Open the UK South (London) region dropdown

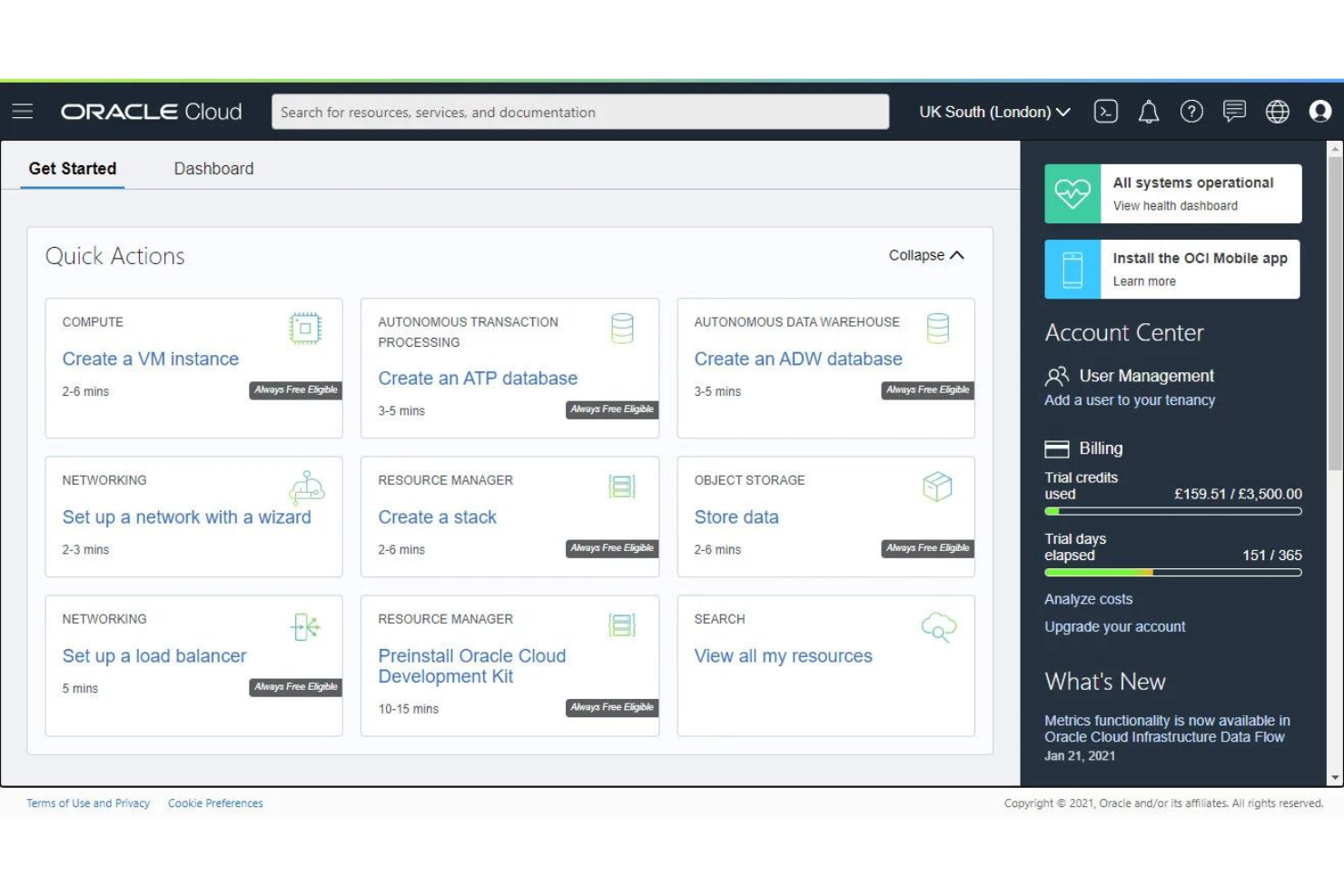(x=993, y=112)
